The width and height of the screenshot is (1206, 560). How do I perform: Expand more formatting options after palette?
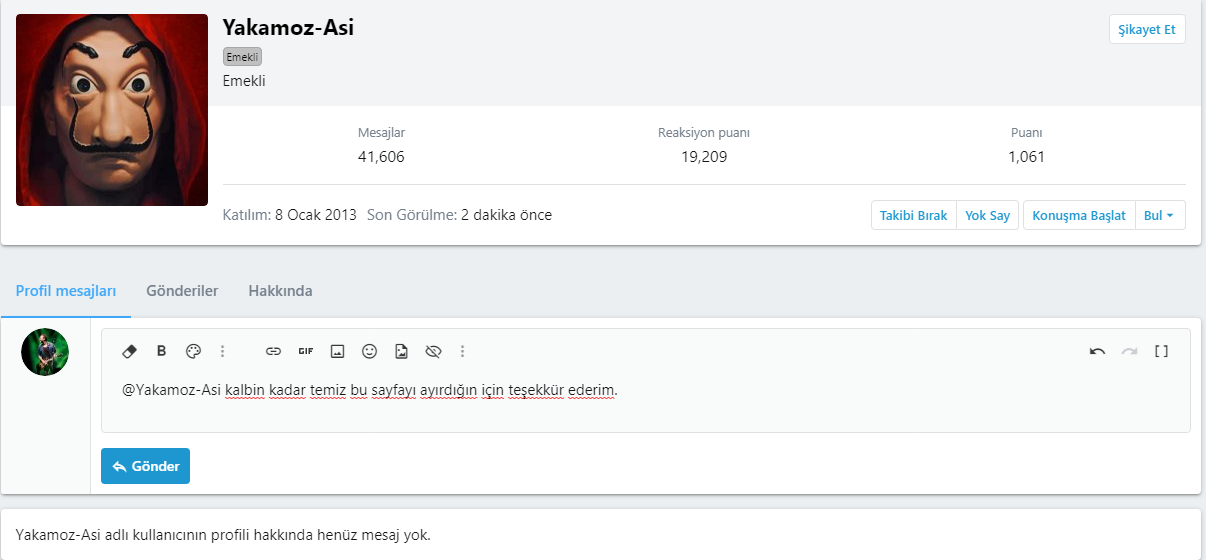click(222, 351)
